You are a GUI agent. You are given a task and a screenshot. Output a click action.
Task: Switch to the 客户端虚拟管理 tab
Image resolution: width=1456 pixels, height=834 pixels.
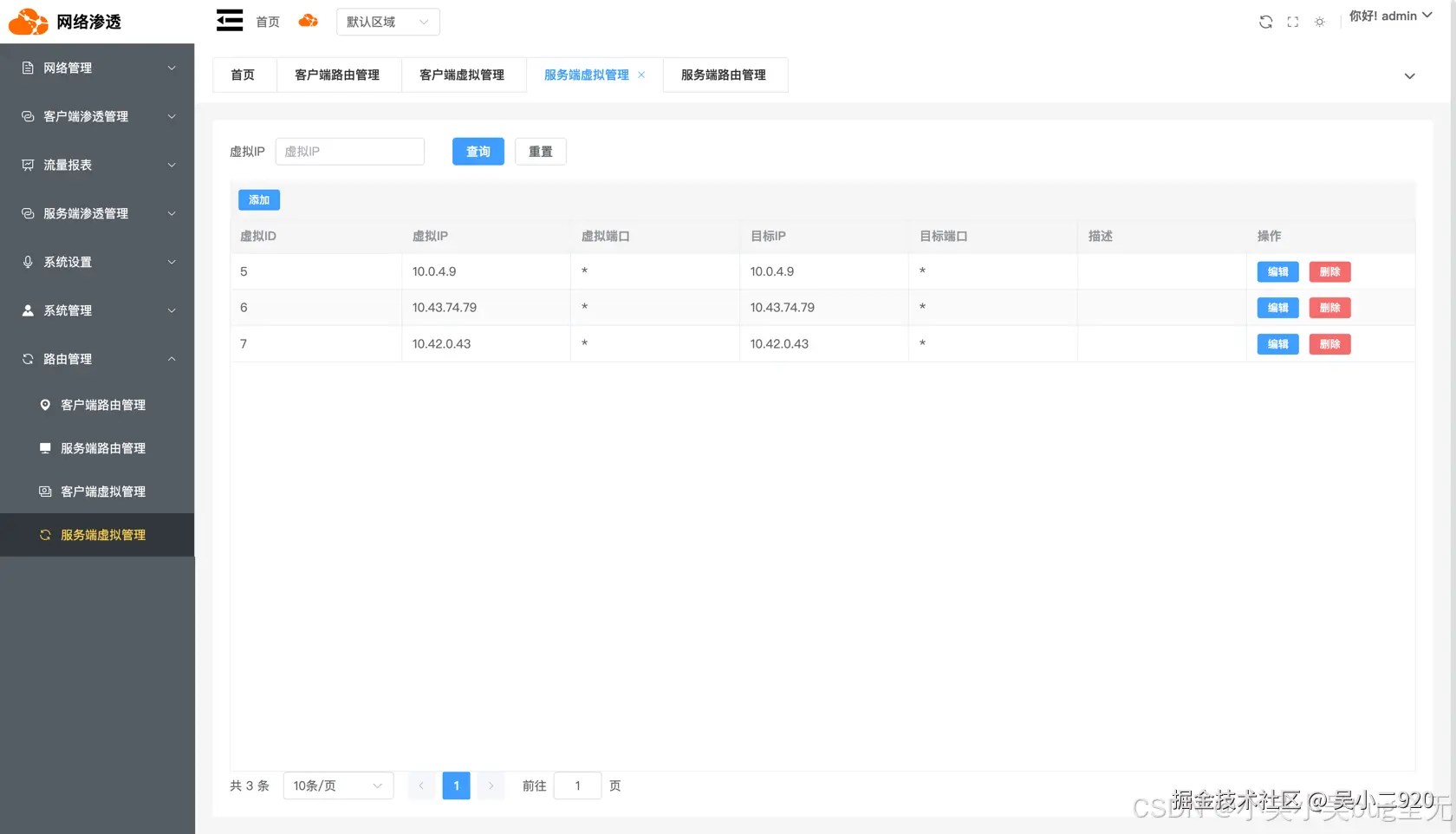[463, 75]
